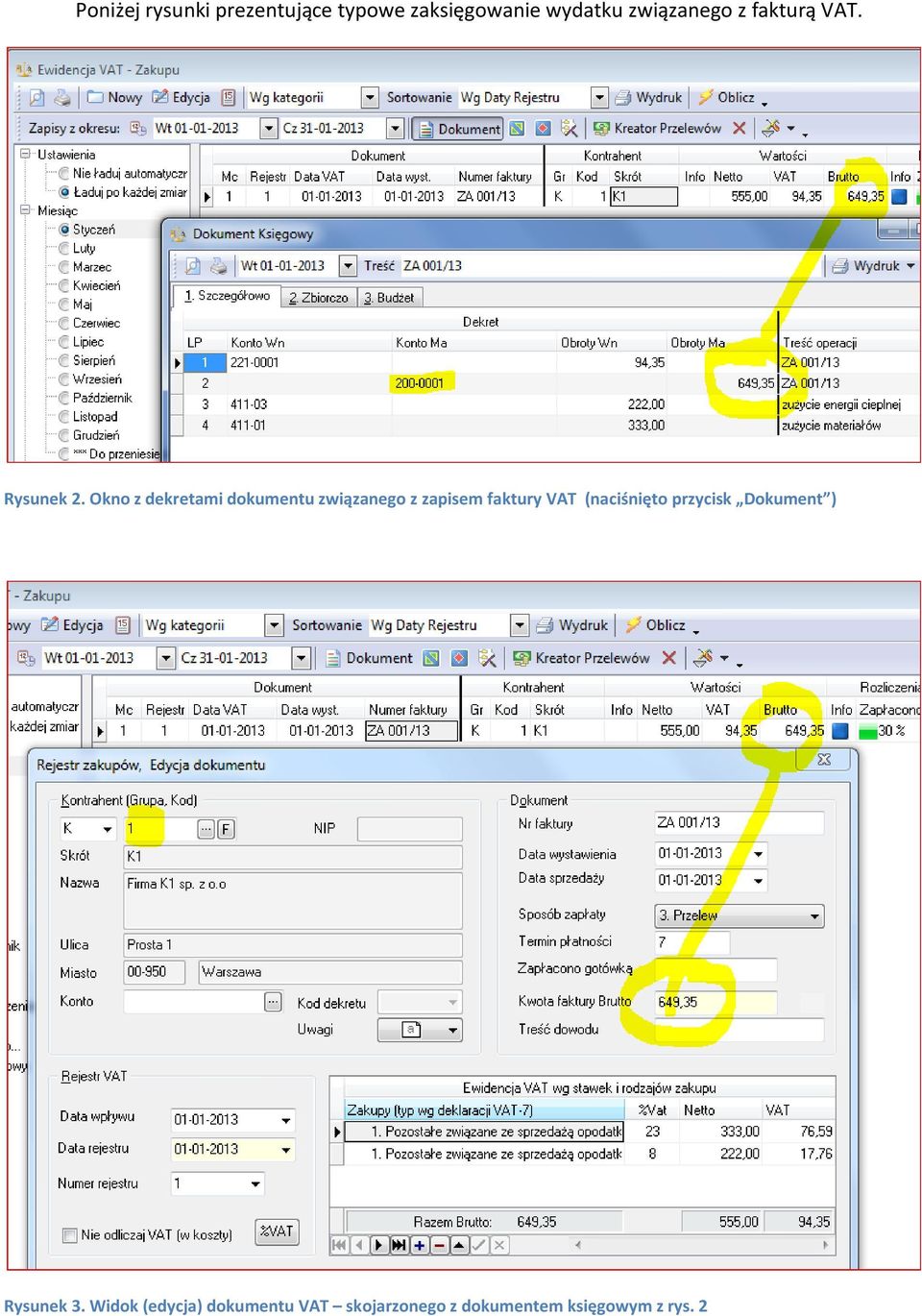Viewport: 922px width, 1316px height.
Task: Open the Cz 31-01-2013 date dropdown in Rysunek 2
Action: click(395, 128)
